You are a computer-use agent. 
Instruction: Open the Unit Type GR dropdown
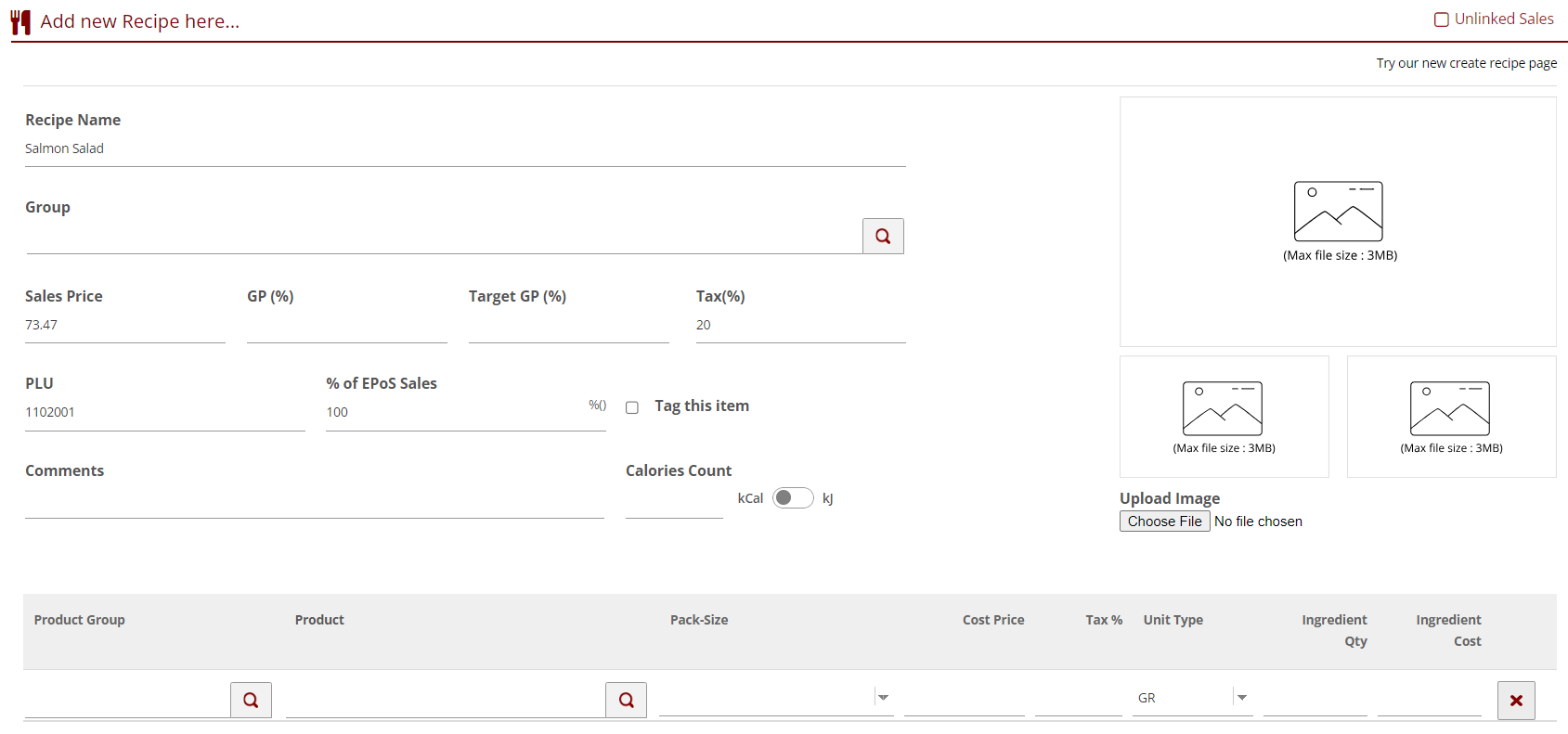(x=1241, y=698)
